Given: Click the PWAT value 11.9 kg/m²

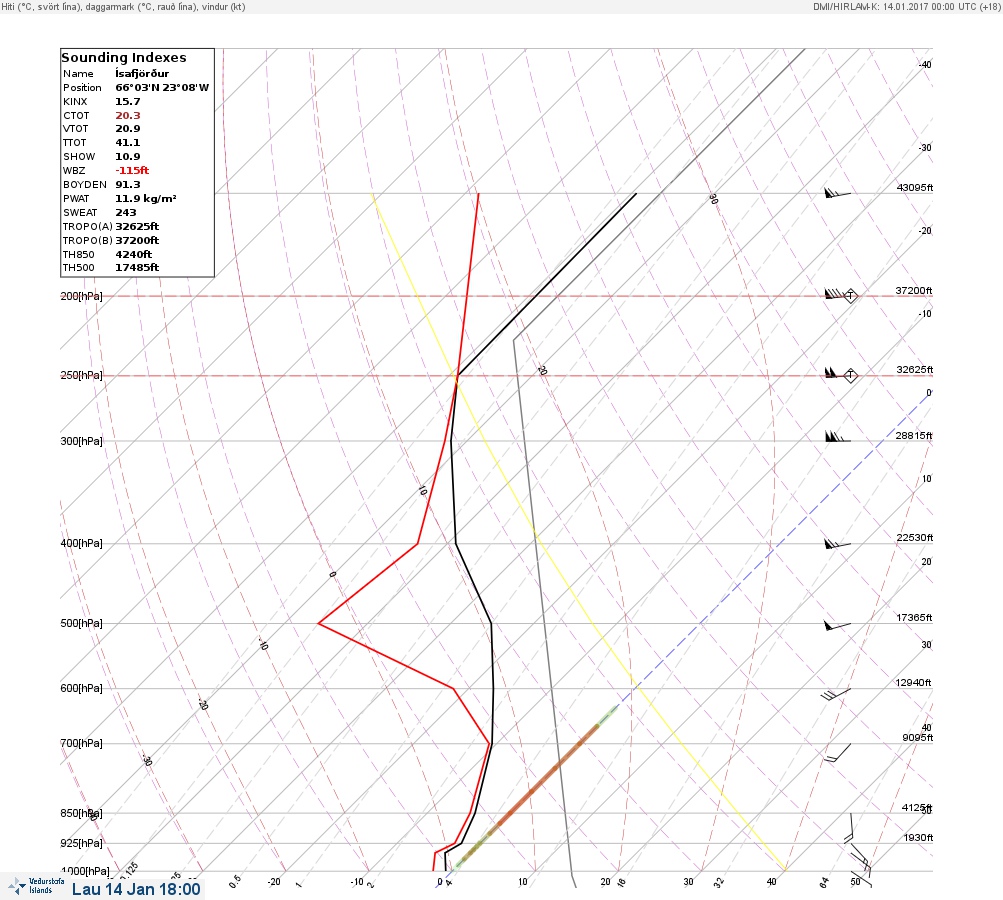Looking at the screenshot, I should coord(146,198).
